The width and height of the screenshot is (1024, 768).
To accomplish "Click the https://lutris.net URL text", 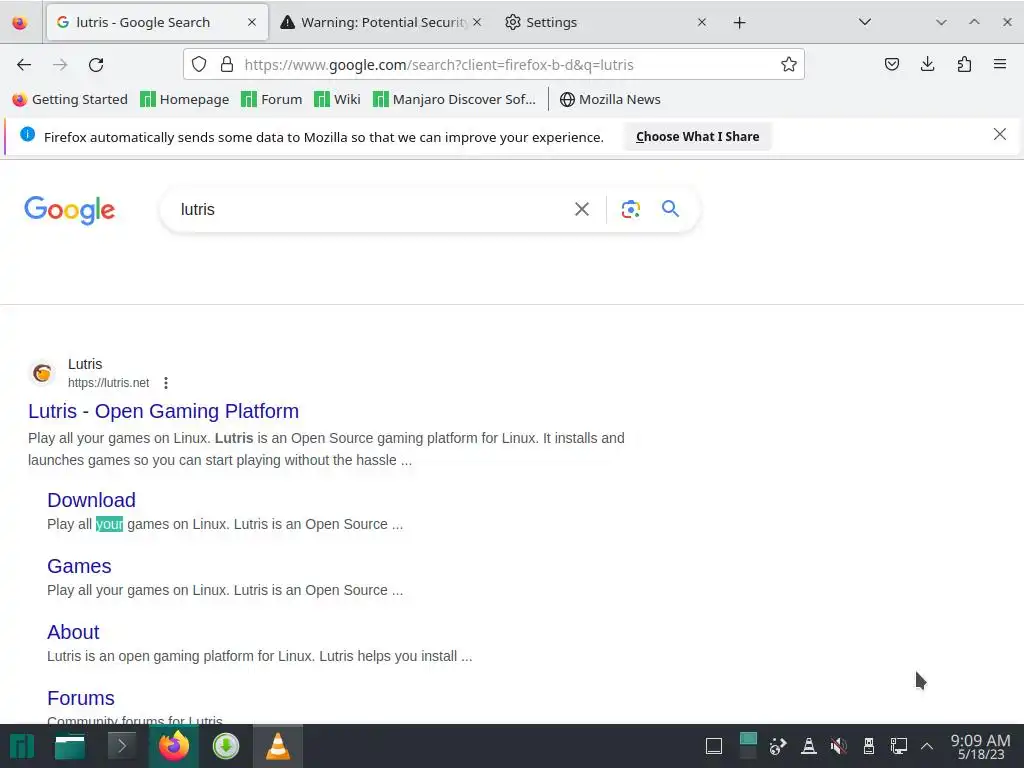I will [x=108, y=383].
